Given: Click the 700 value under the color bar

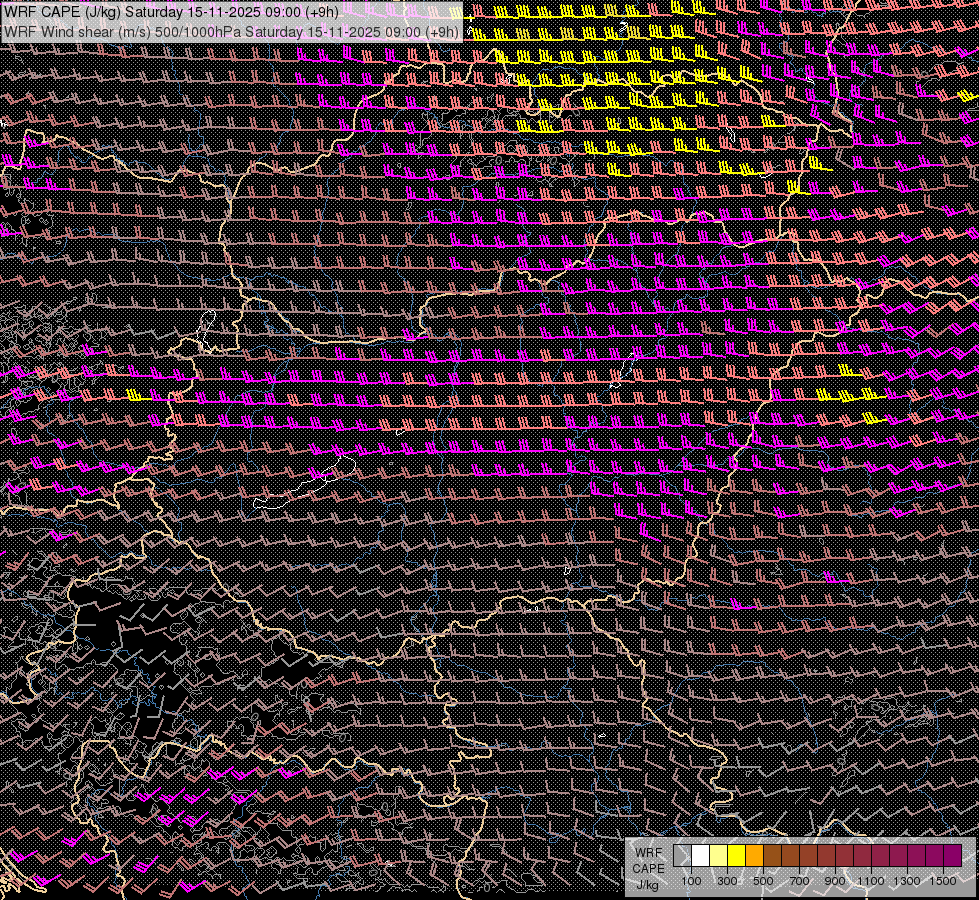Looking at the screenshot, I should [799, 881].
